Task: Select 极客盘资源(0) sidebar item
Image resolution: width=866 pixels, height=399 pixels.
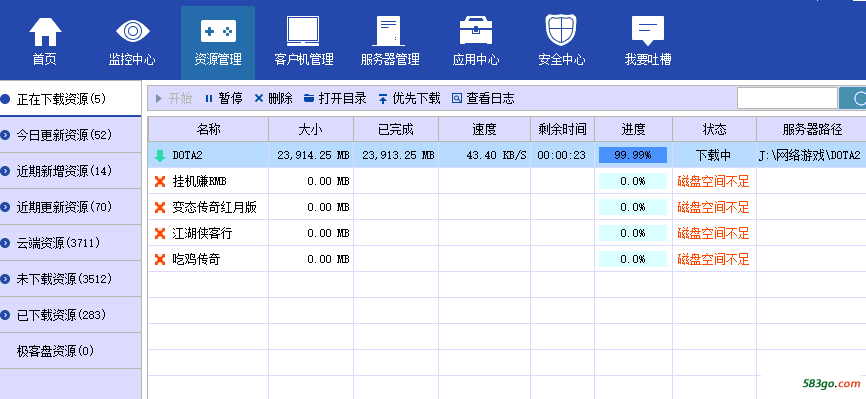Action: pyautogui.click(x=71, y=351)
